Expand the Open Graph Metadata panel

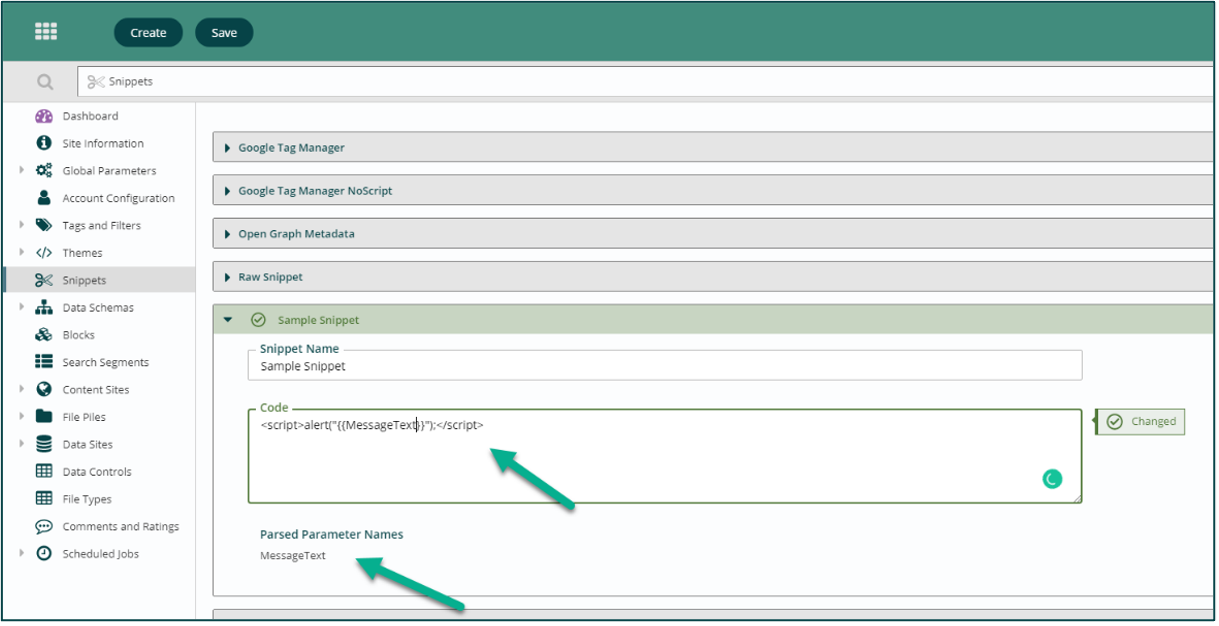tap(228, 234)
